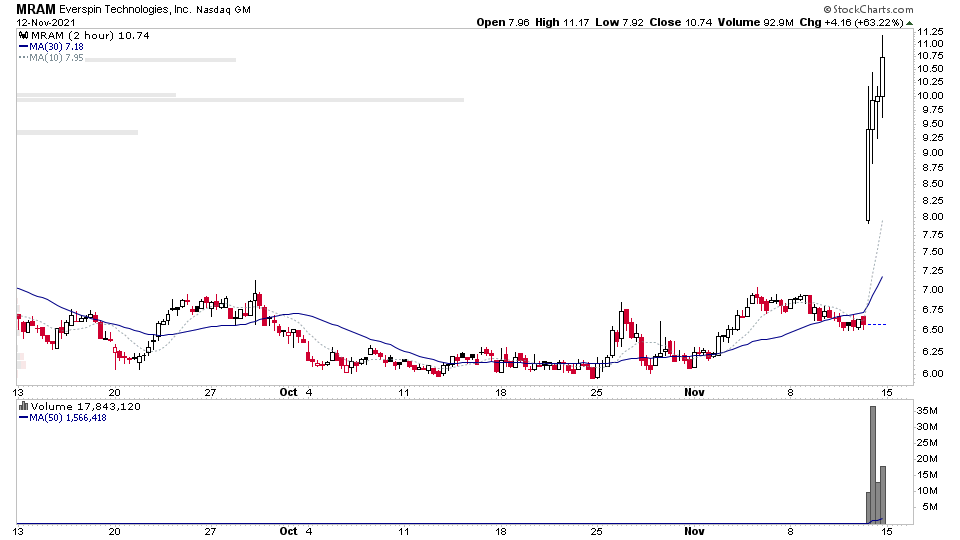960x540 pixels.
Task: Click the 6.00 price axis label
Action: (932, 373)
